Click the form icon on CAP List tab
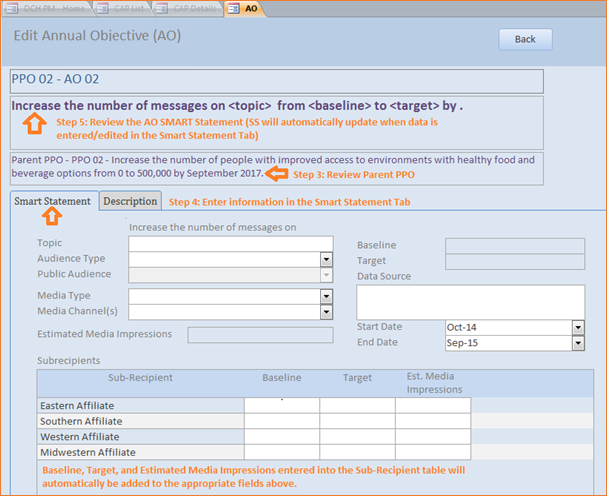The width and height of the screenshot is (607, 496). [x=103, y=9]
